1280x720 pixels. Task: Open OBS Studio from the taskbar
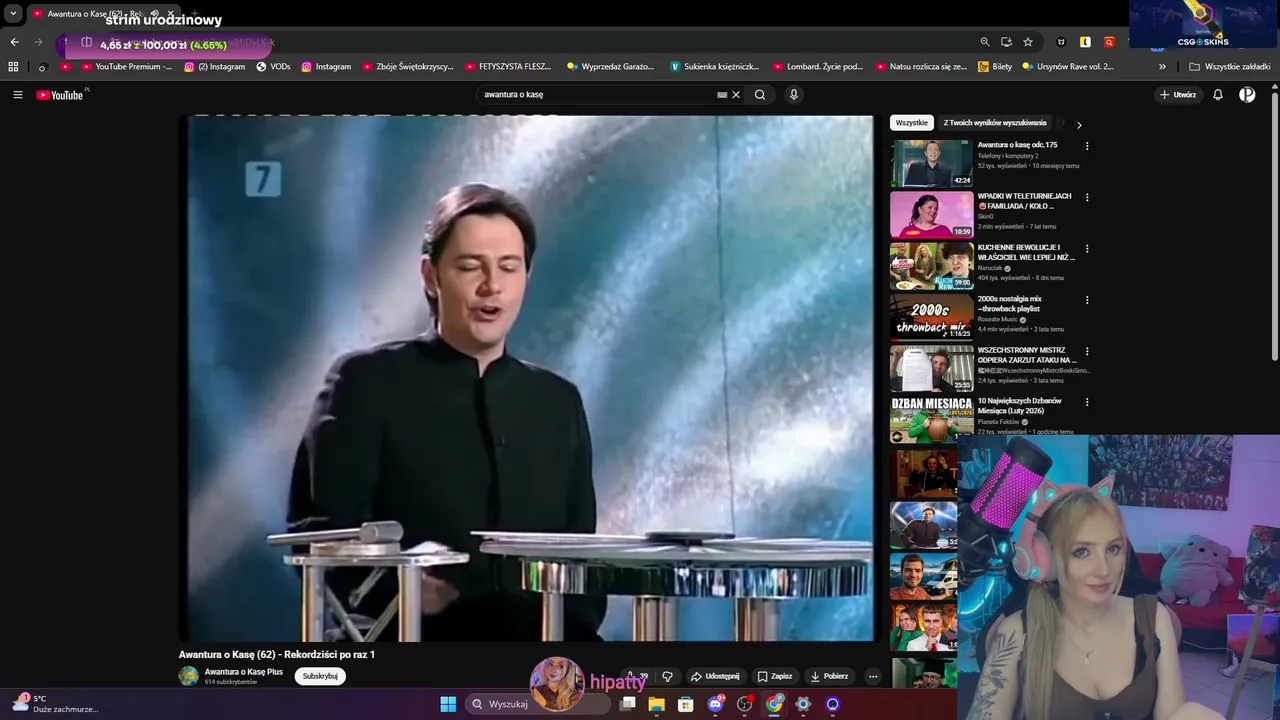click(x=744, y=704)
